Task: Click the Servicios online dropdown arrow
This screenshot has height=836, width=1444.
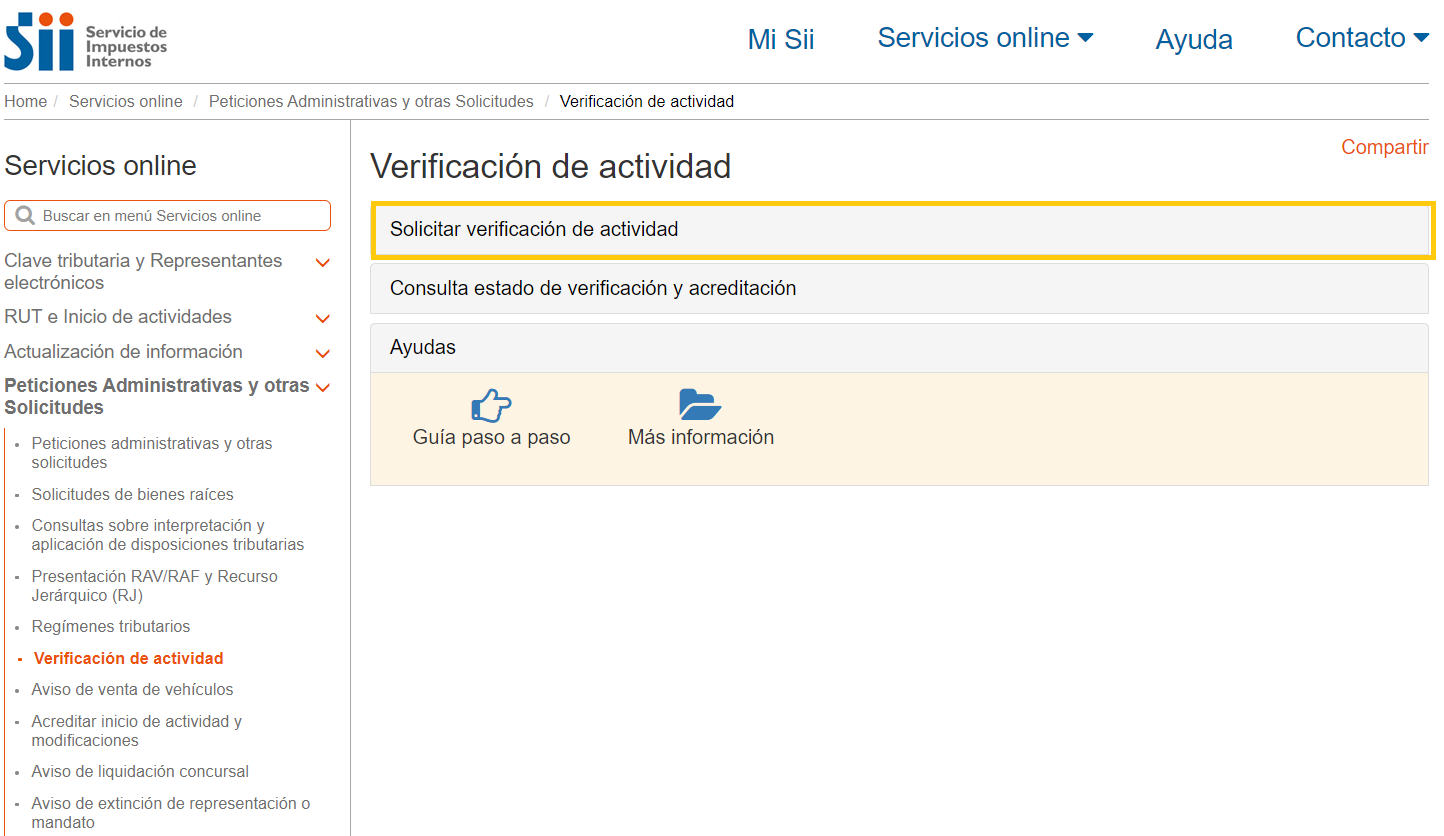Action: click(1085, 38)
